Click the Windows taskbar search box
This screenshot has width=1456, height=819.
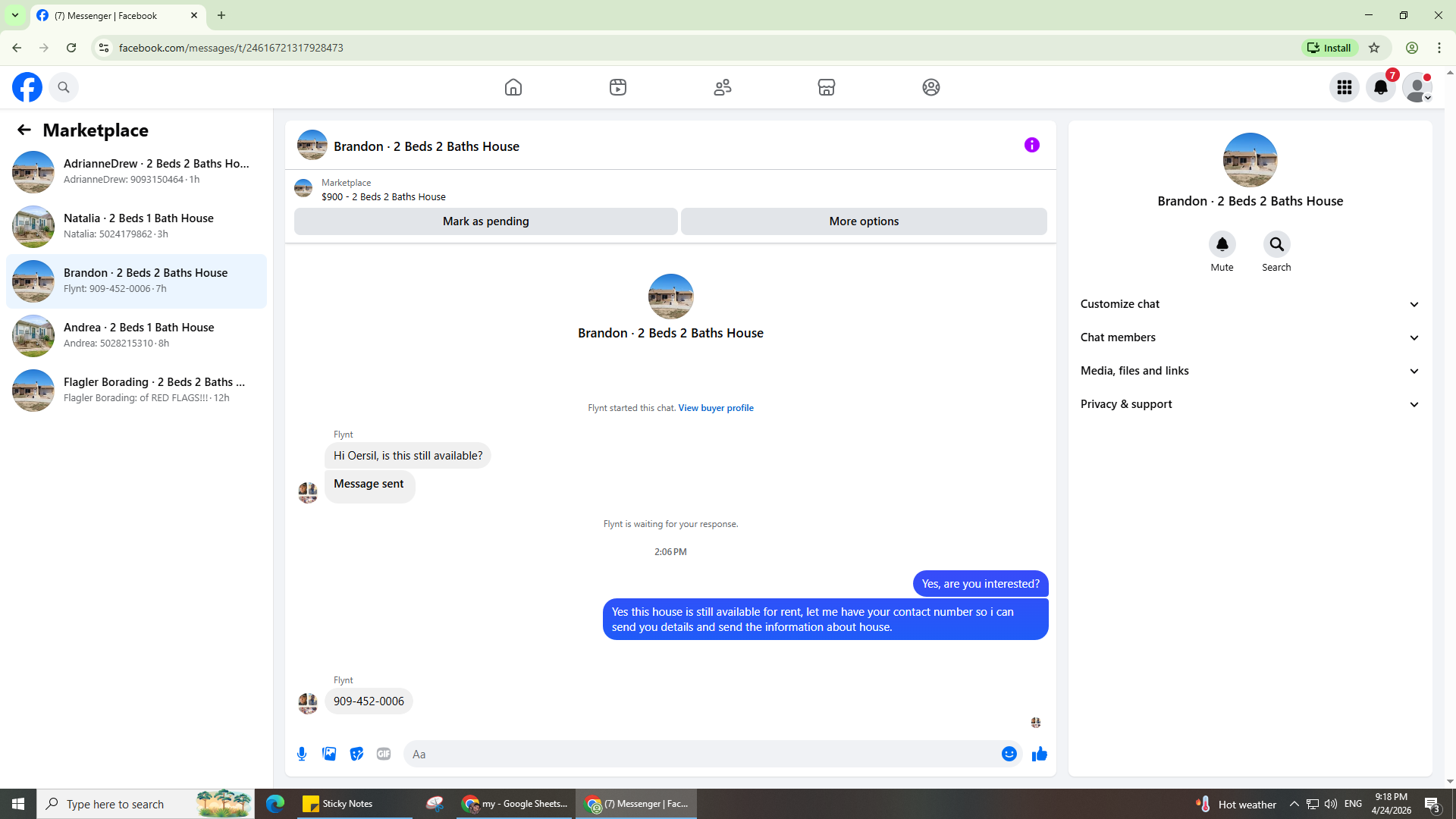(x=146, y=804)
